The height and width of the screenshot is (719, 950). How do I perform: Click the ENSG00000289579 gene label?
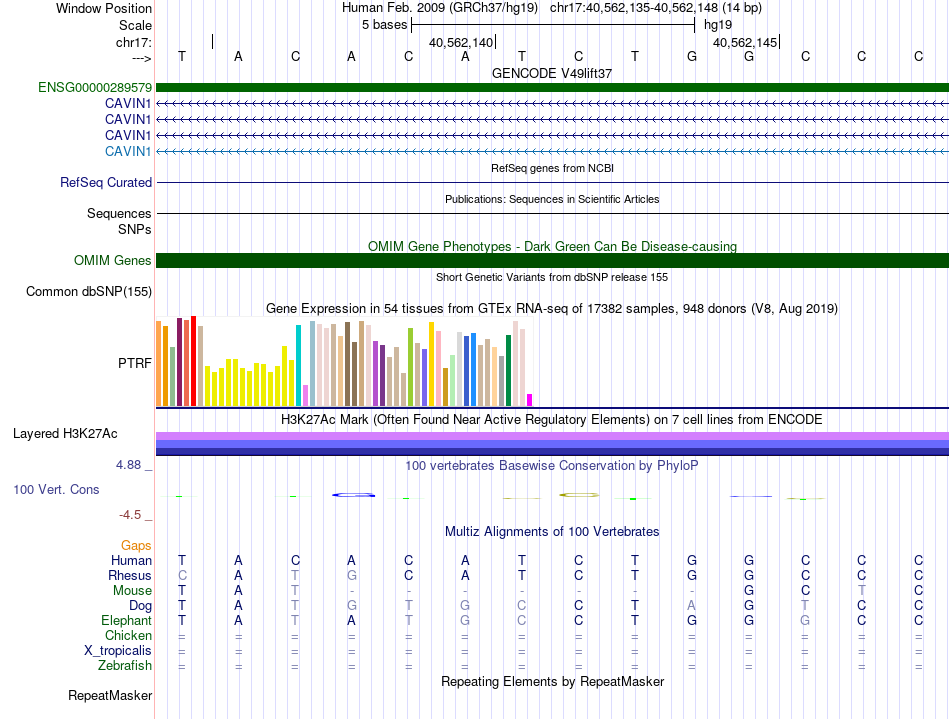(x=95, y=88)
